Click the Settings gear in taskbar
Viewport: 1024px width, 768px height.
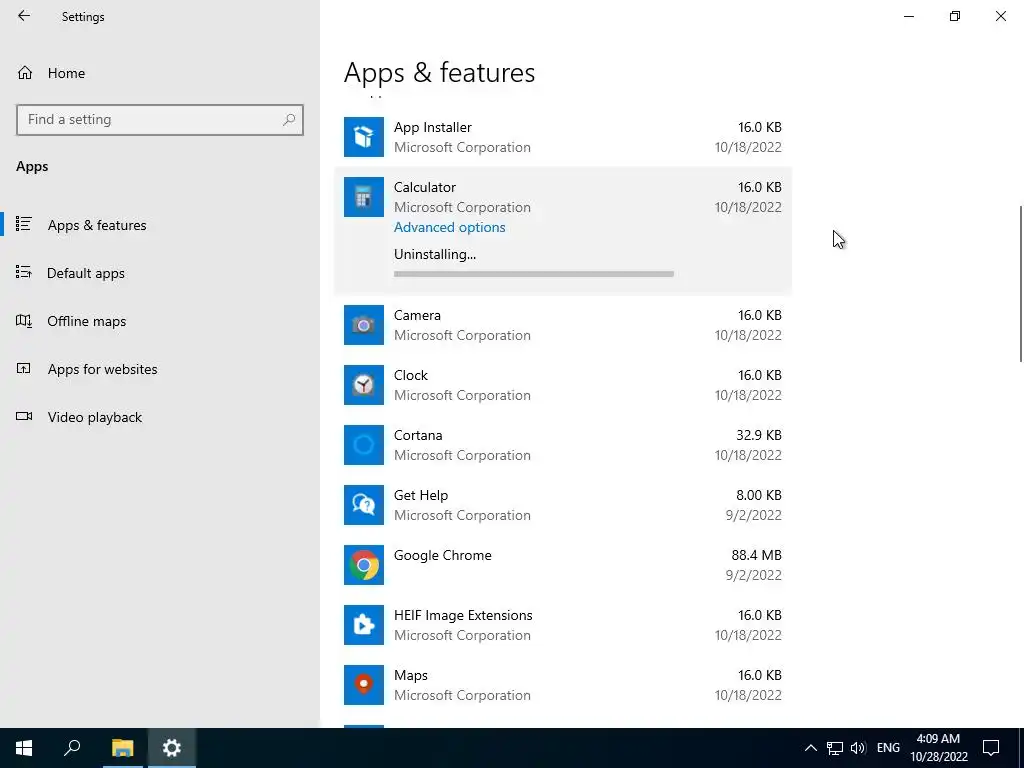[x=172, y=748]
